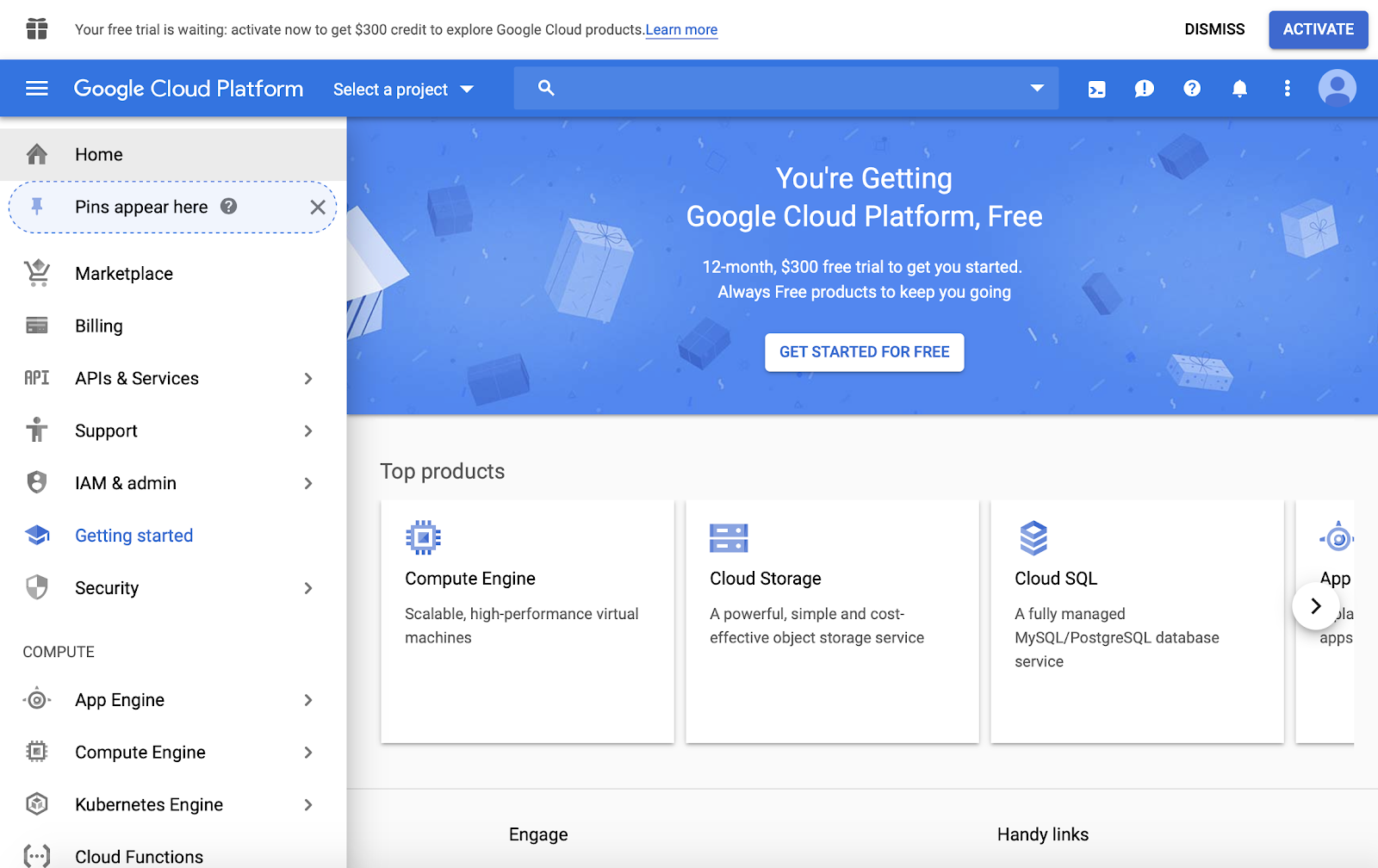Click the Handy links heading
1378x868 pixels.
[1043, 834]
